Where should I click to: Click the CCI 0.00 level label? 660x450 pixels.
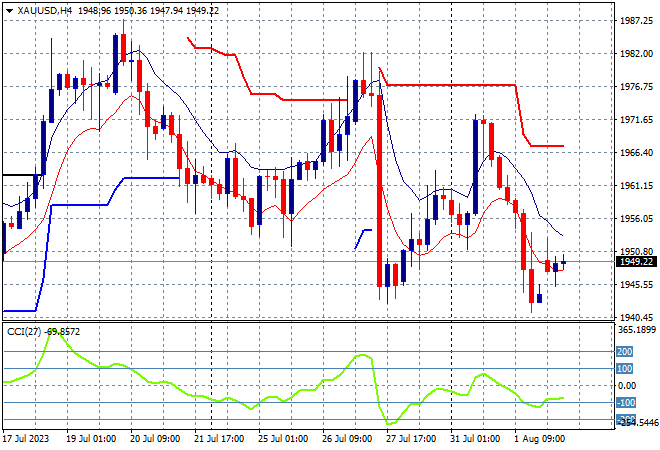[x=627, y=386]
